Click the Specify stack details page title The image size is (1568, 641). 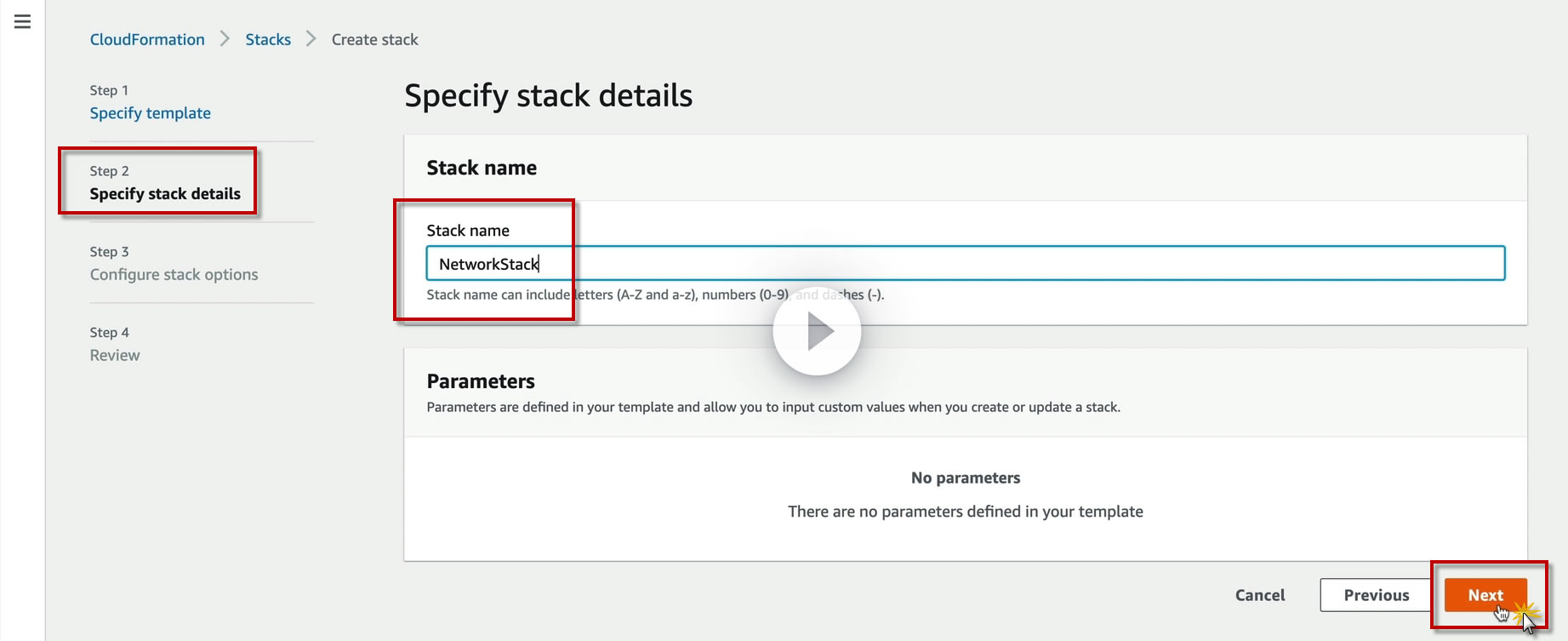pos(548,95)
